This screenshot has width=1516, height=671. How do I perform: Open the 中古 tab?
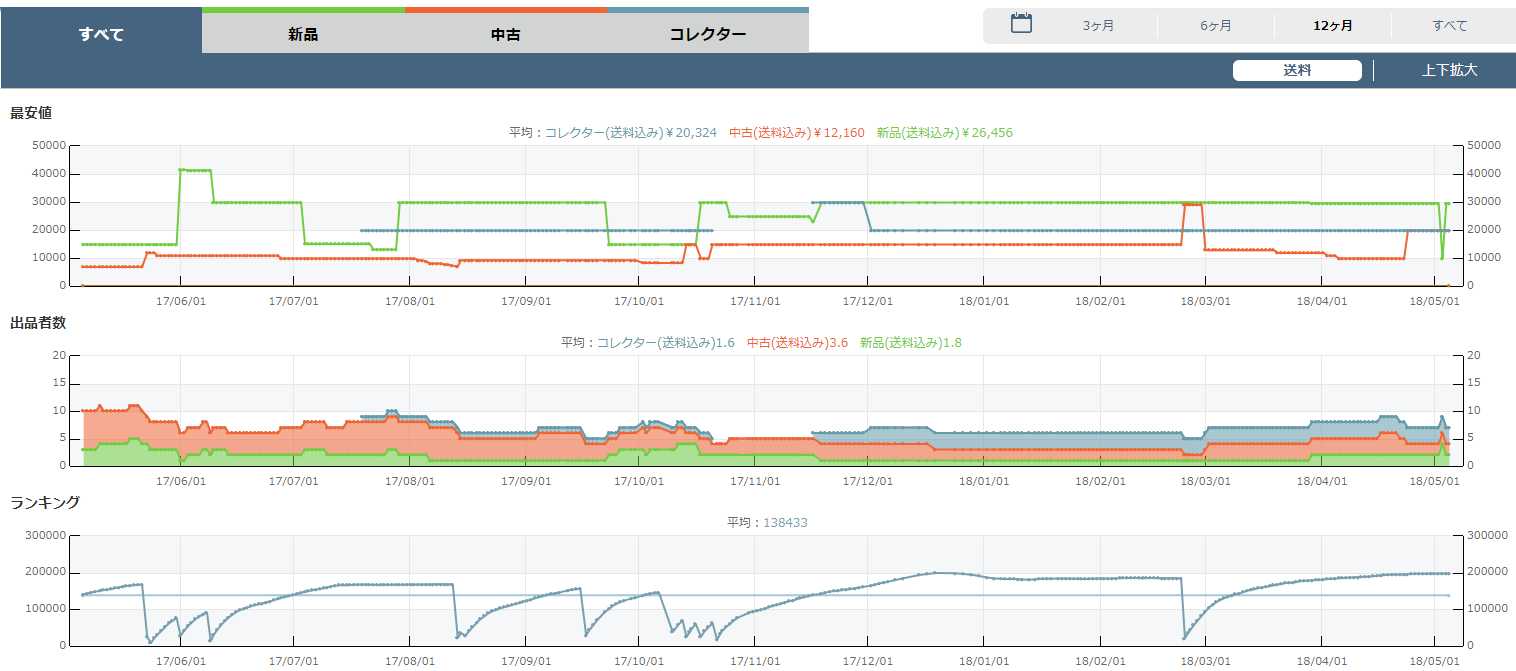(506, 34)
